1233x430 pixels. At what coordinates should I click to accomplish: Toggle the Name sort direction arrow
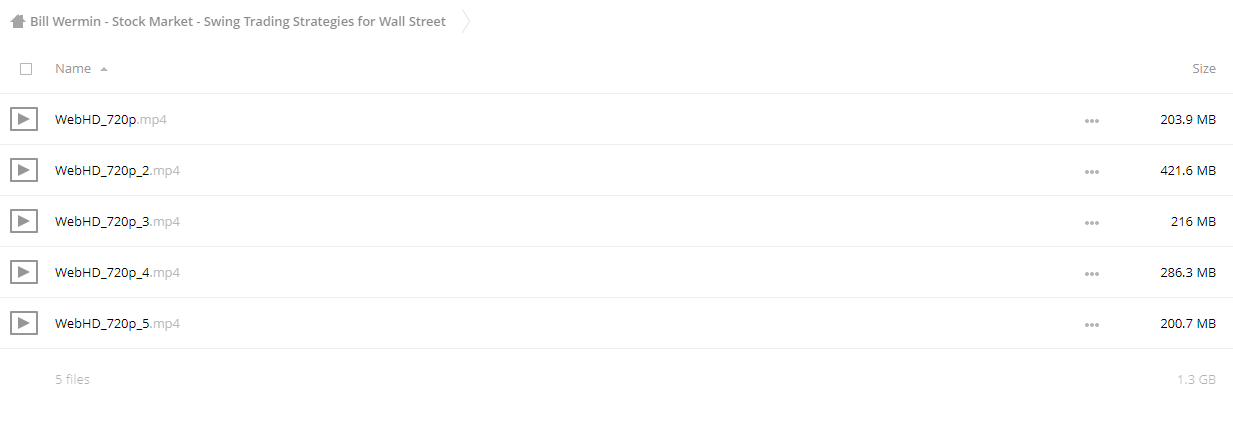point(104,69)
